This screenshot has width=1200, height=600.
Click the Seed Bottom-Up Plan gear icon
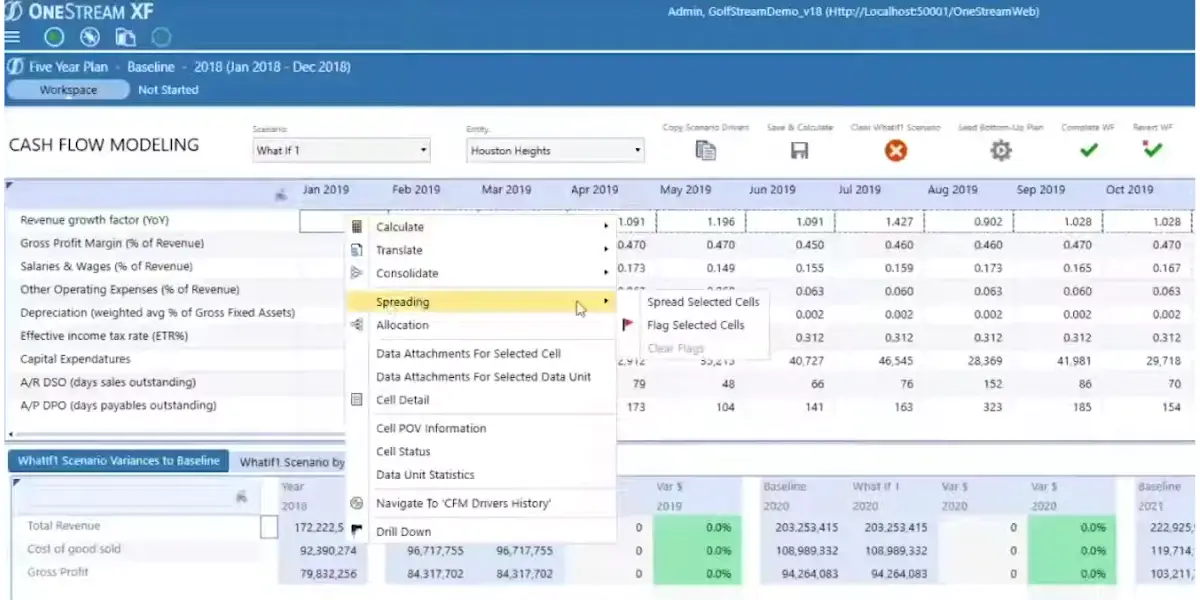(x=1001, y=151)
